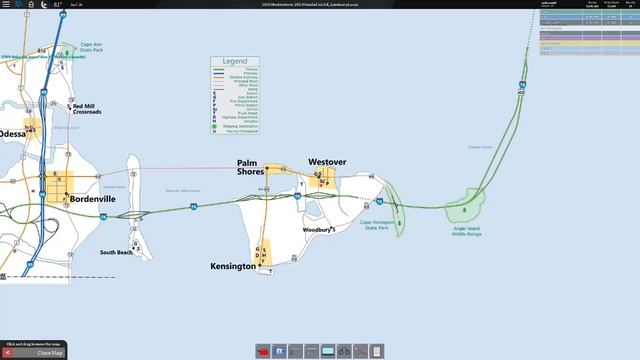Click the green shipping destination icon in Legend

pos(214,127)
